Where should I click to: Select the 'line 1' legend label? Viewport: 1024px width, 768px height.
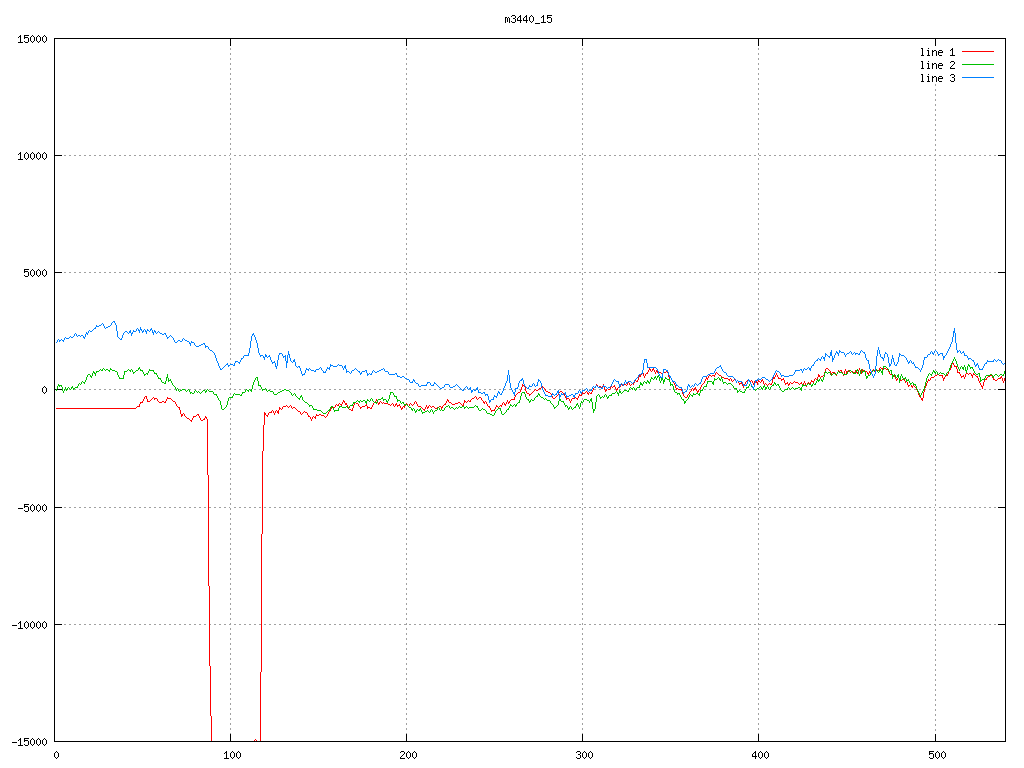(937, 51)
